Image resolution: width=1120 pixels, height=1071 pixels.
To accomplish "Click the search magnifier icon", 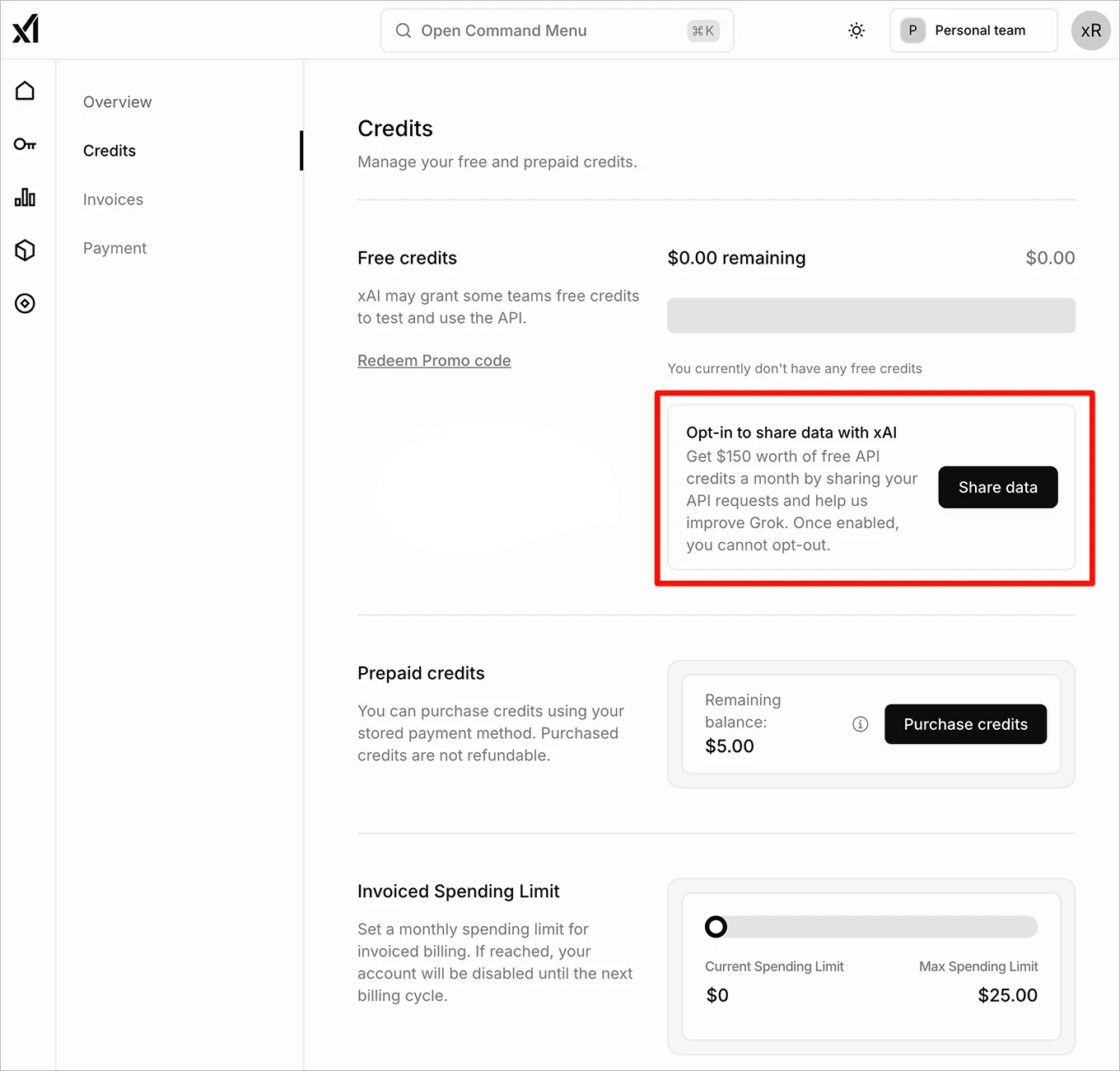I will (404, 30).
